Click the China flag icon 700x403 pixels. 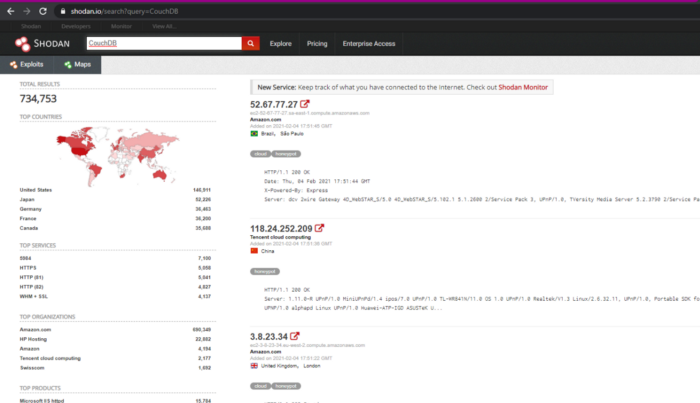tap(254, 251)
